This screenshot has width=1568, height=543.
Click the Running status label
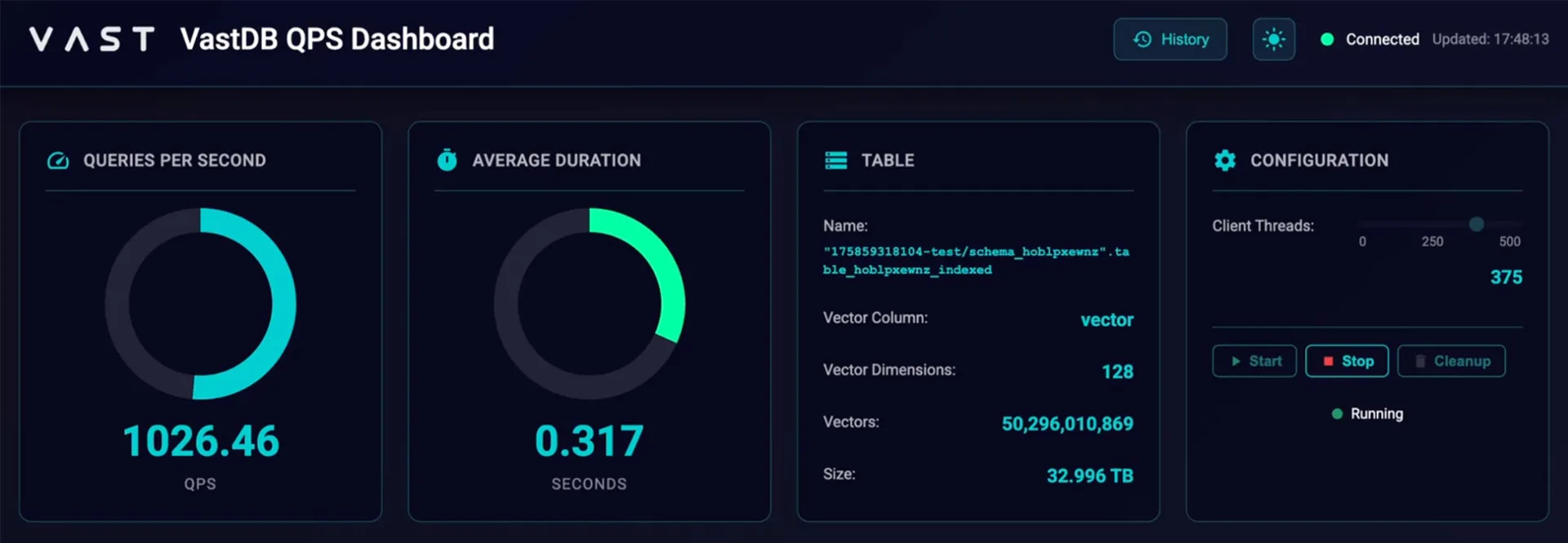(x=1376, y=414)
